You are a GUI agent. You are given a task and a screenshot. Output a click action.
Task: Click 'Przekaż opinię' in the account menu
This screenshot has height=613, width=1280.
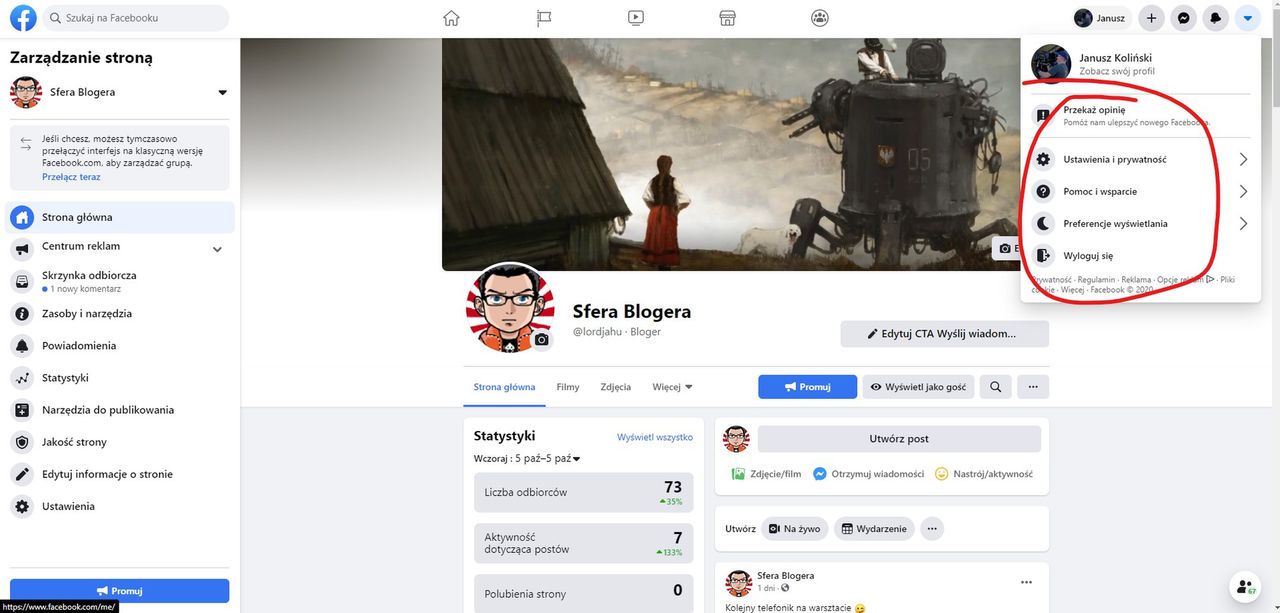tap(1140, 116)
